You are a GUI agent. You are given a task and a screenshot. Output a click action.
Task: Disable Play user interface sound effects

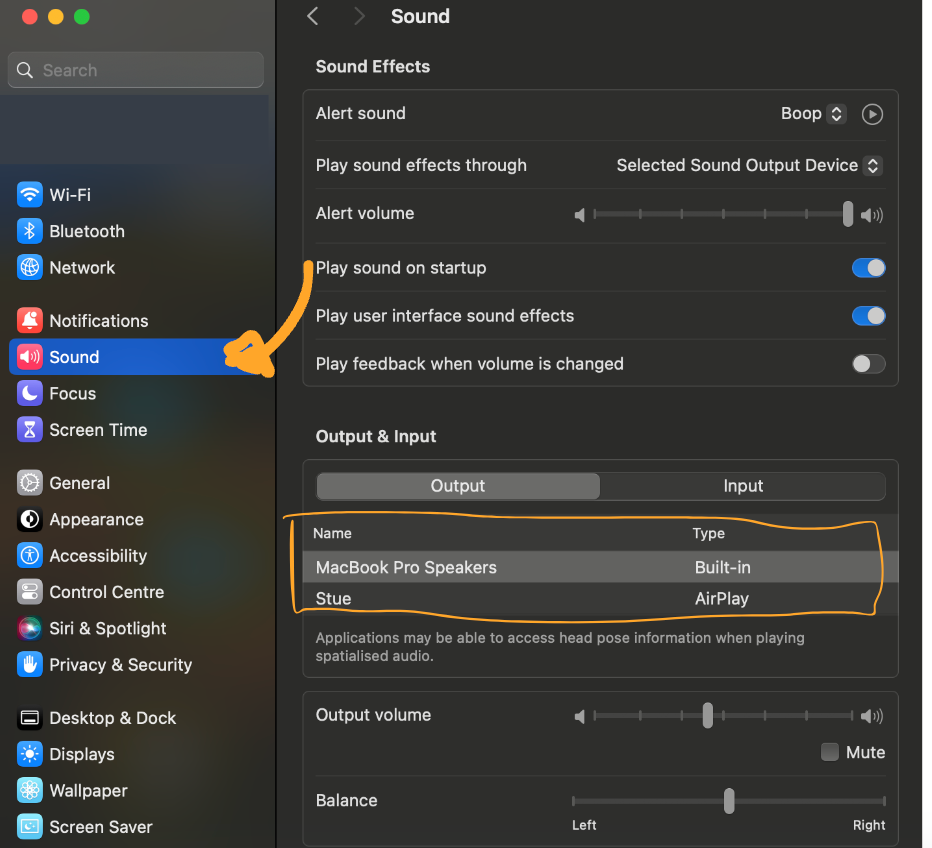click(x=868, y=316)
